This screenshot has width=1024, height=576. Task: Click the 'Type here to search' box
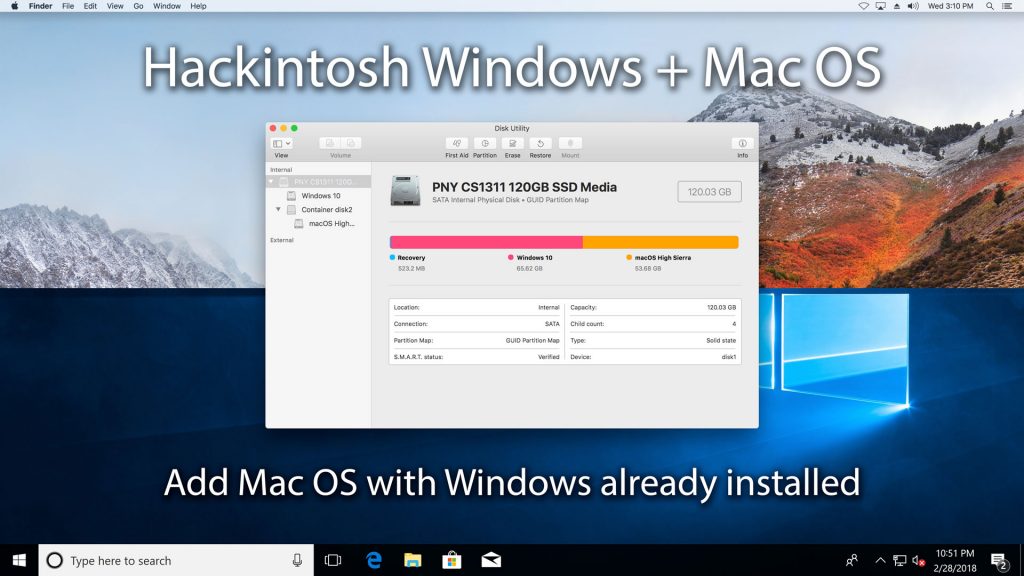[x=176, y=560]
